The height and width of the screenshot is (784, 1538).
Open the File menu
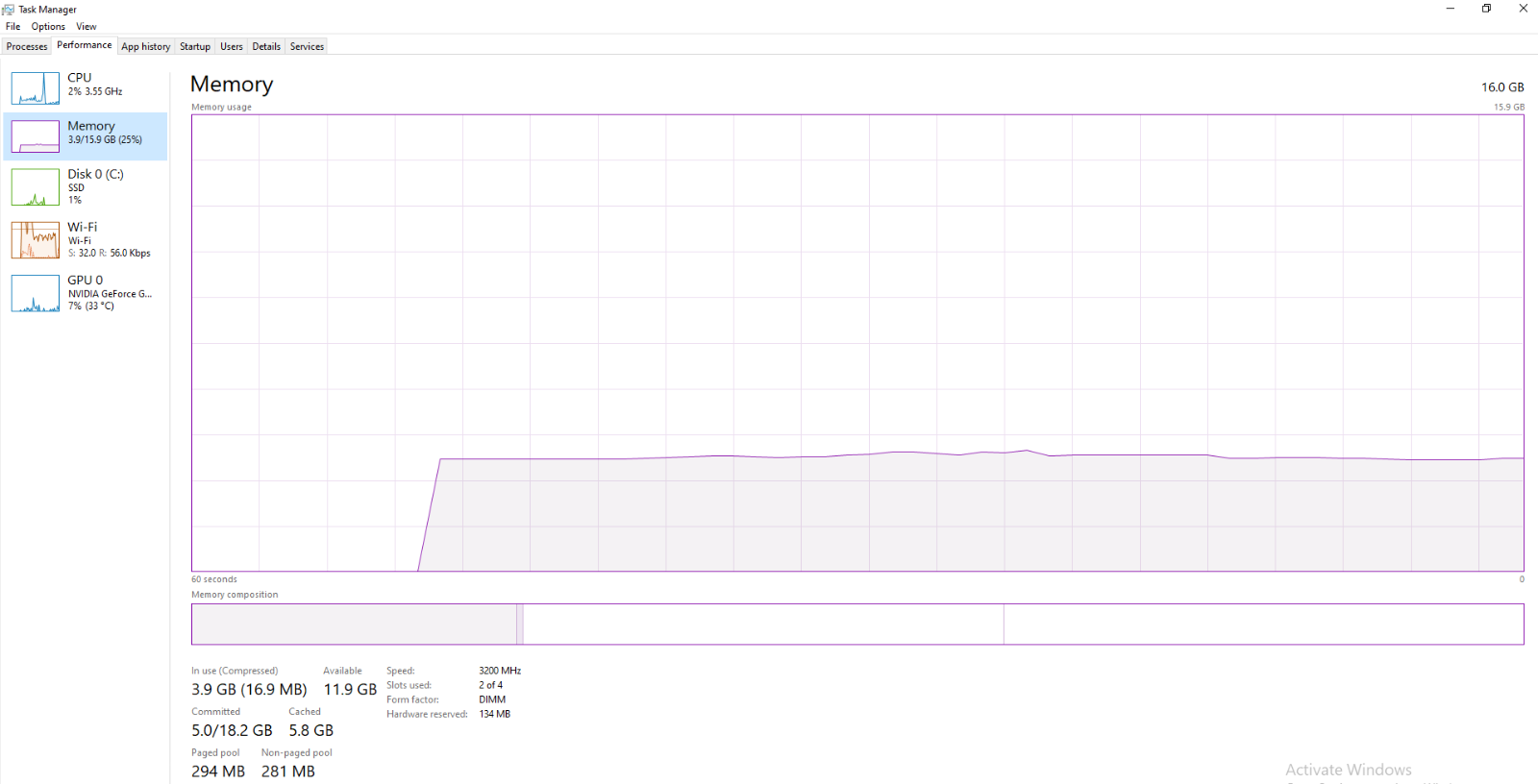(13, 27)
